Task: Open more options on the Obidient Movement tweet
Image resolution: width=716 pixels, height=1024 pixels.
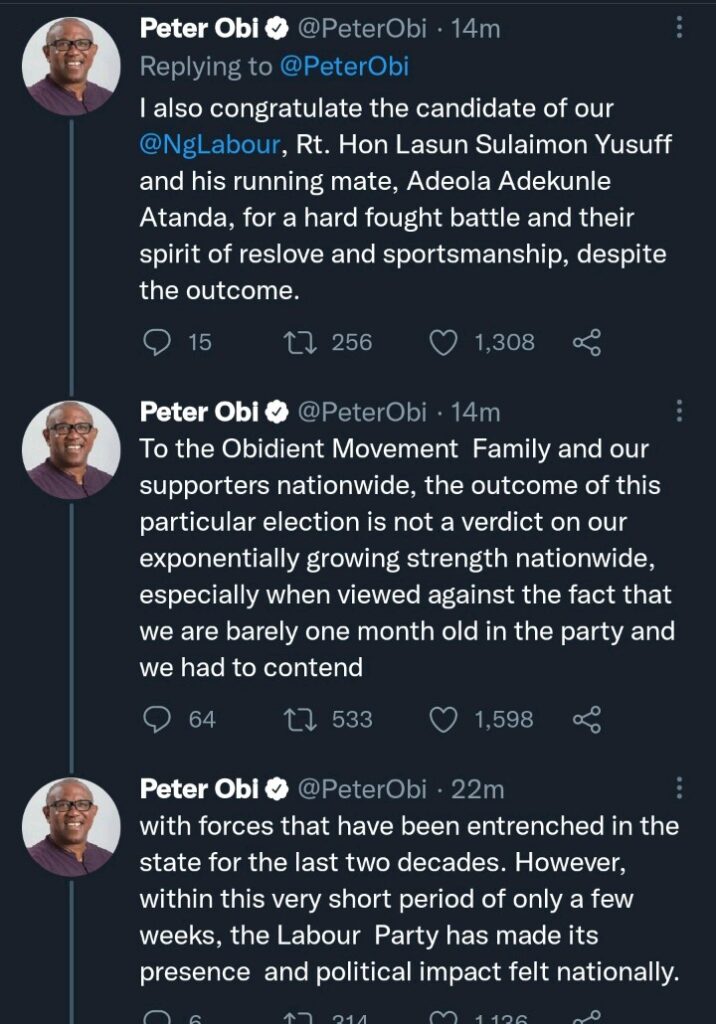Action: pos(680,411)
